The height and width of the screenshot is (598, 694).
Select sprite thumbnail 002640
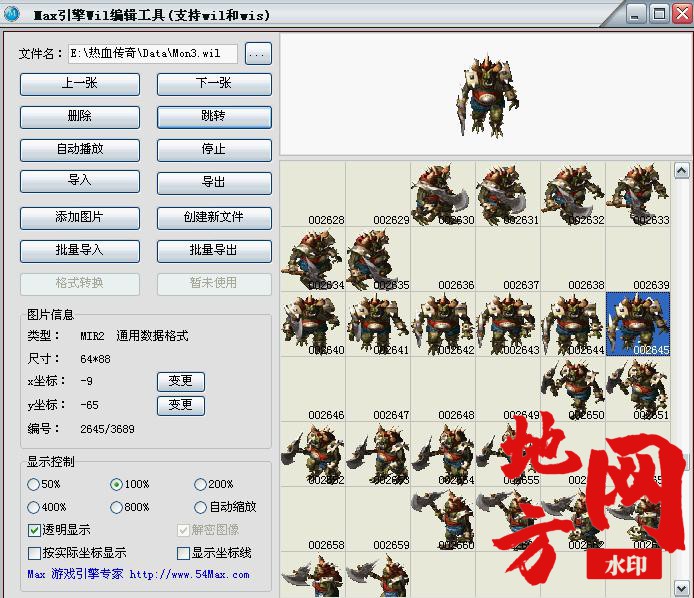pyautogui.click(x=313, y=324)
